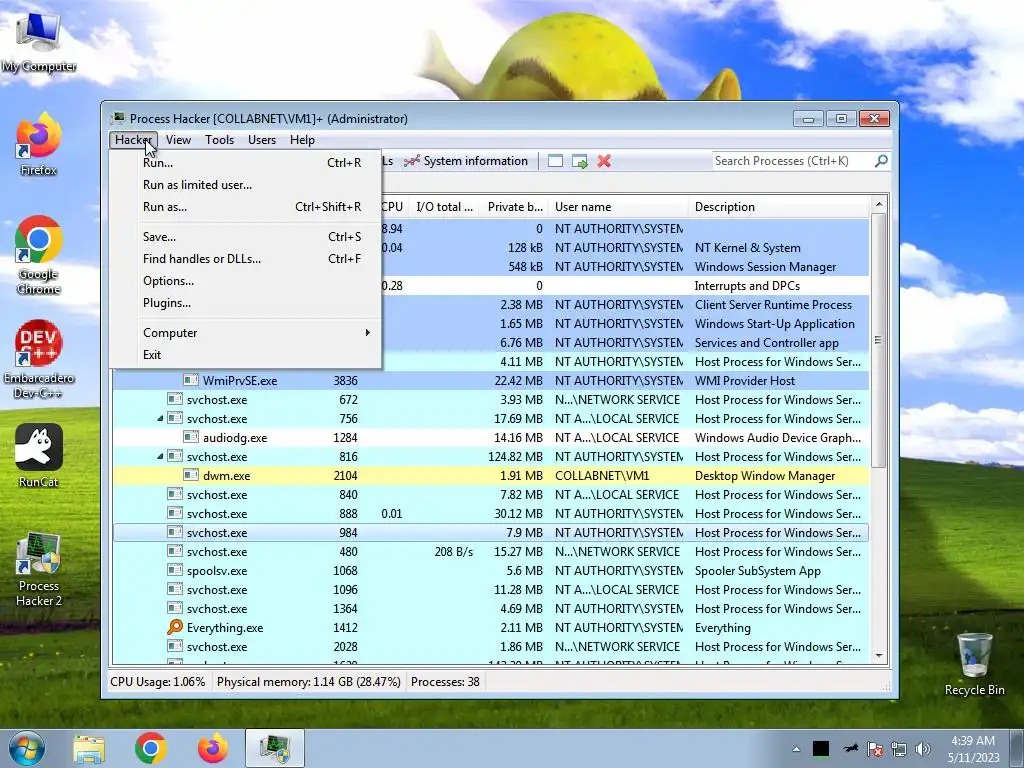Open the Users menu

point(262,140)
